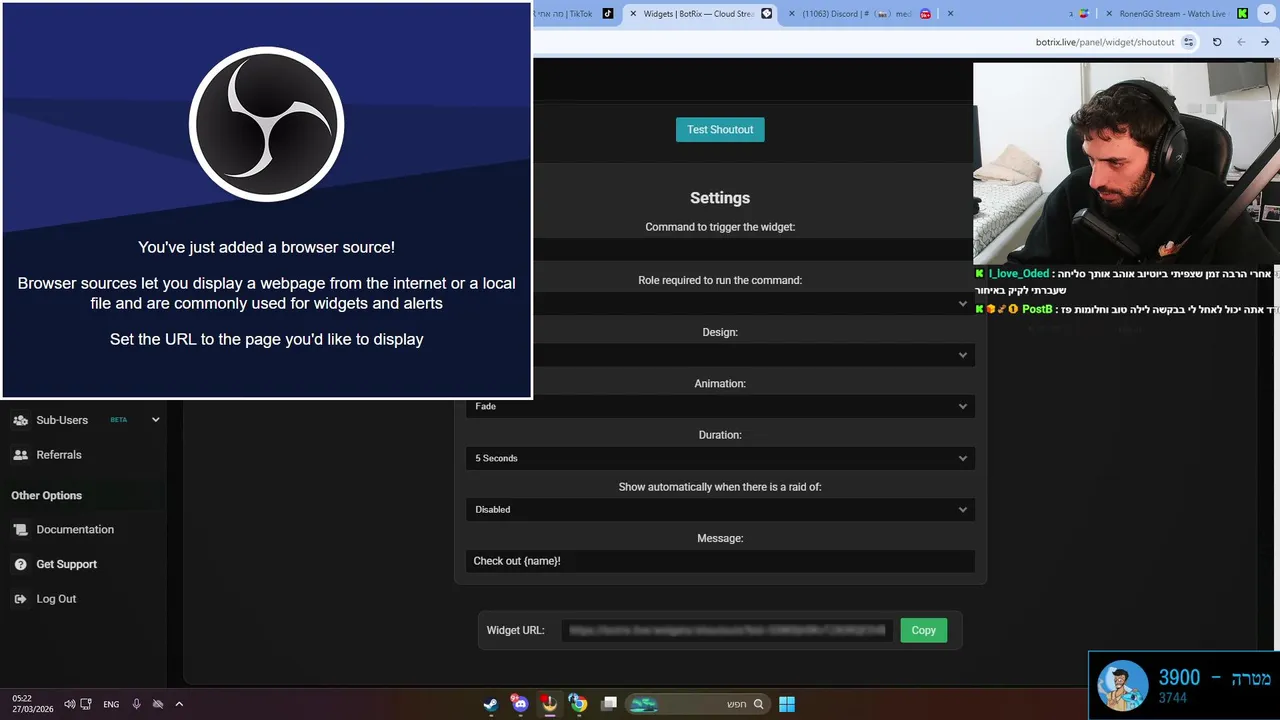The image size is (1280, 720).
Task: Open the Design dropdown
Action: click(753, 355)
